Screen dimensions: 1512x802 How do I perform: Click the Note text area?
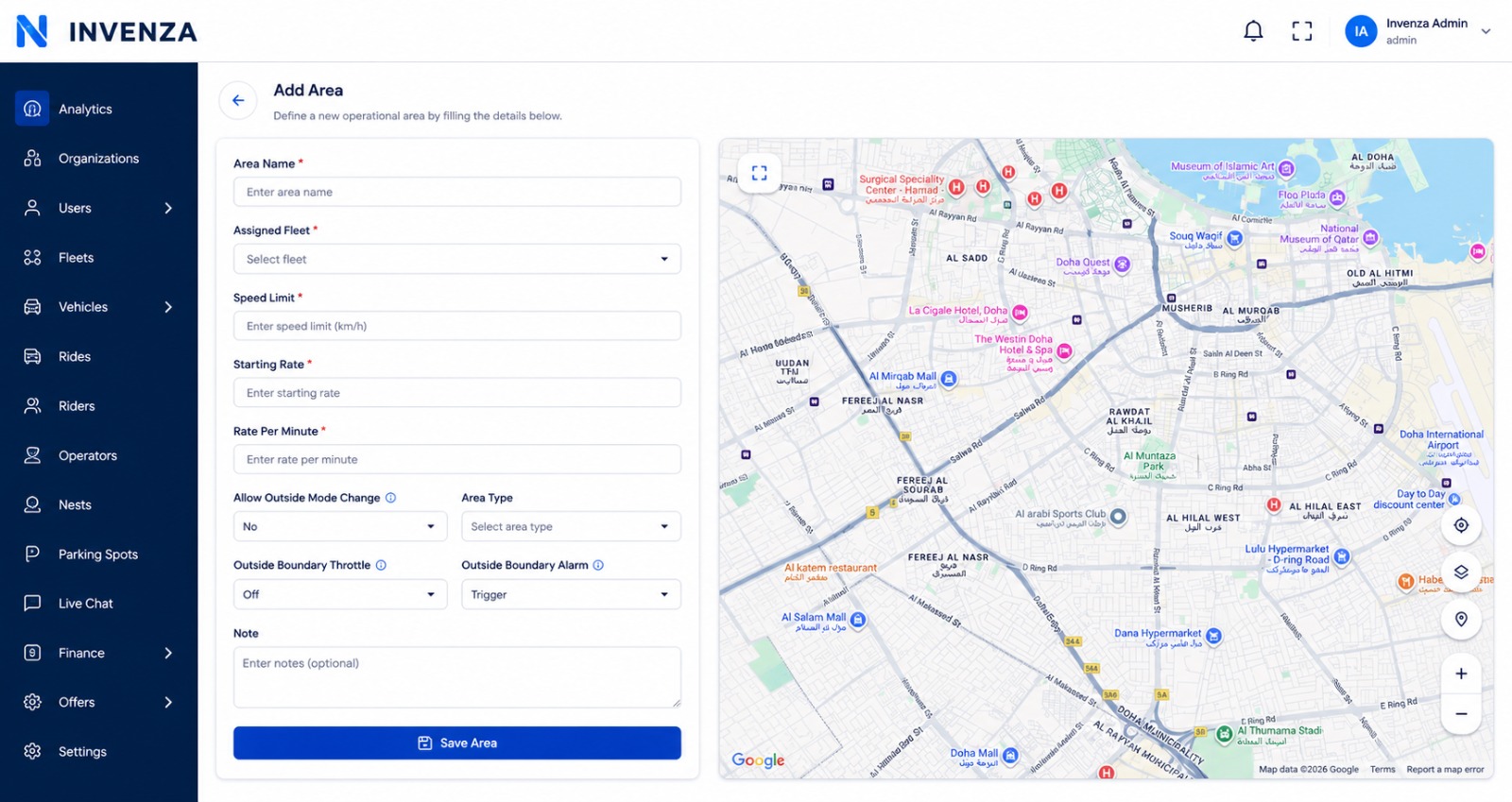coord(457,677)
